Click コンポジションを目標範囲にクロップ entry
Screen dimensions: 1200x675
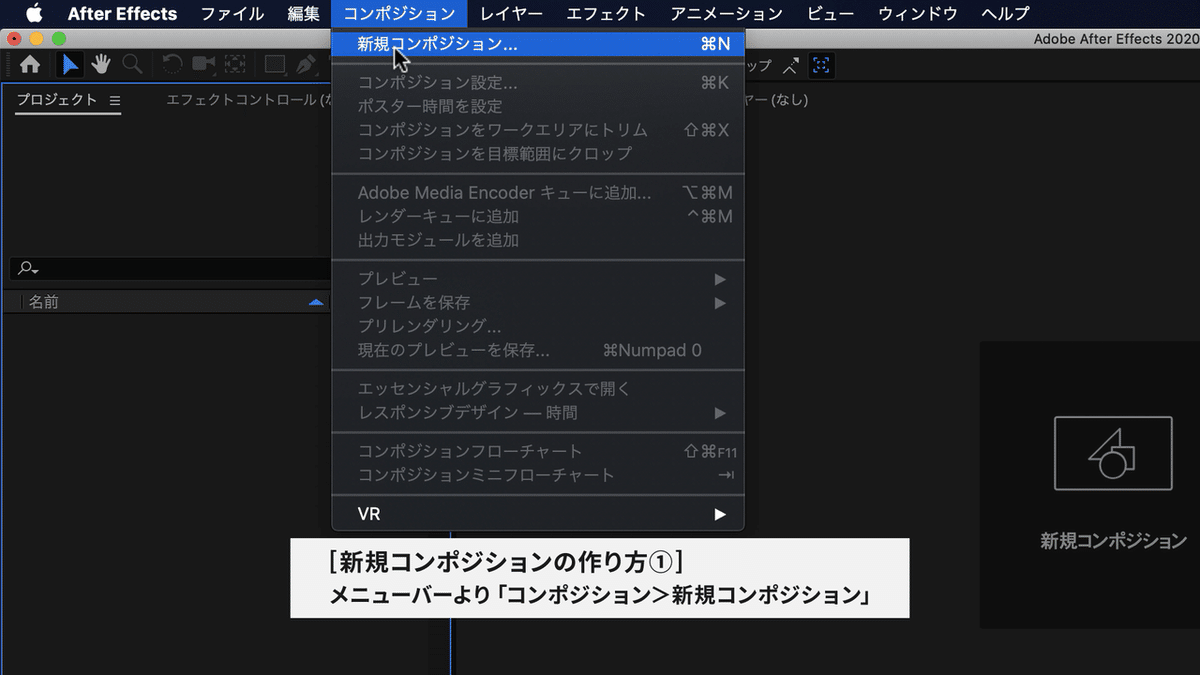click(x=538, y=154)
